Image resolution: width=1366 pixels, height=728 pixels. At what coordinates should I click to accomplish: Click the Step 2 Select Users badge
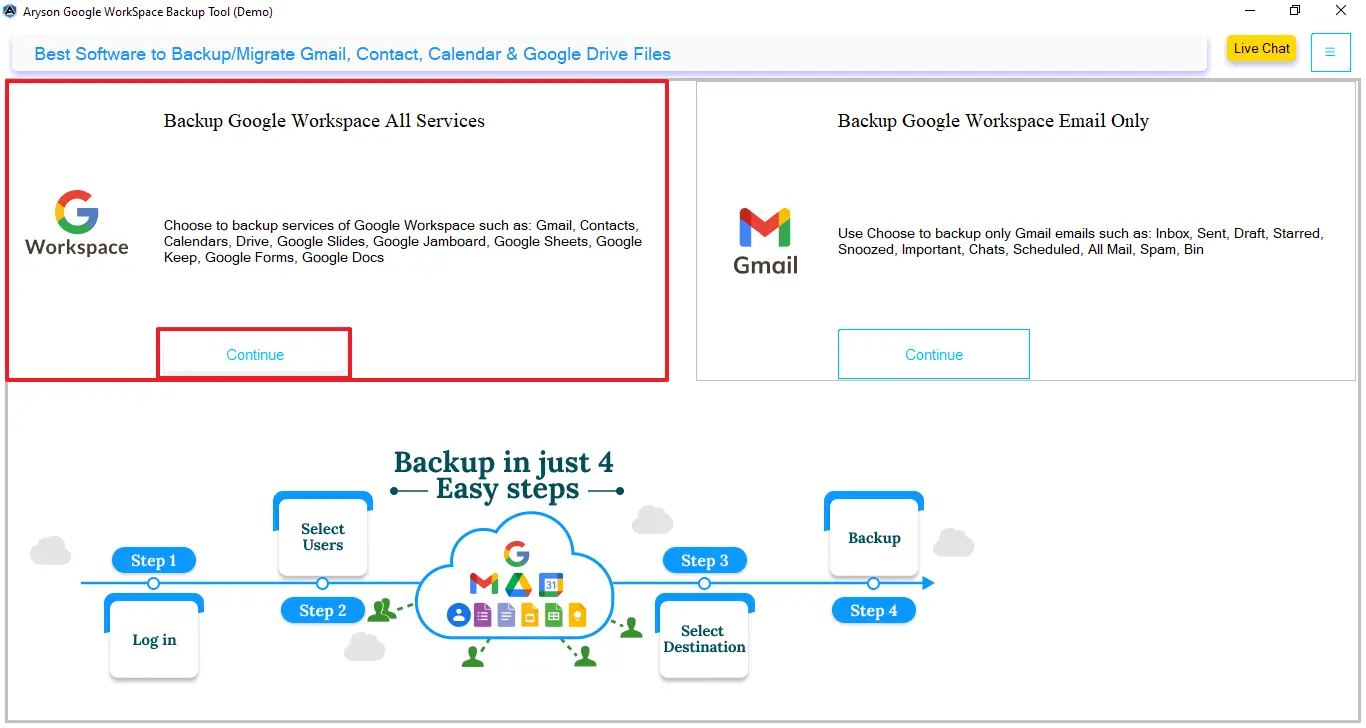pyautogui.click(x=322, y=610)
